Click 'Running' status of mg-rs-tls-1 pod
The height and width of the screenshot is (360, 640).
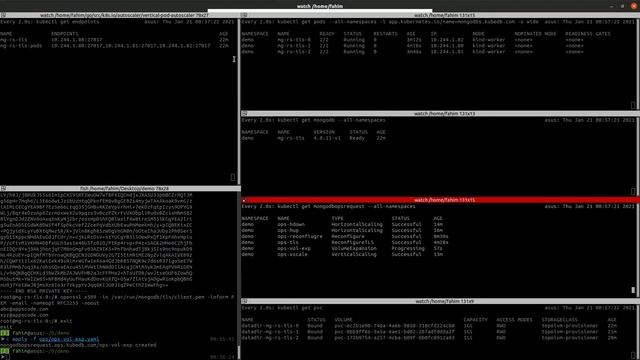coord(354,46)
